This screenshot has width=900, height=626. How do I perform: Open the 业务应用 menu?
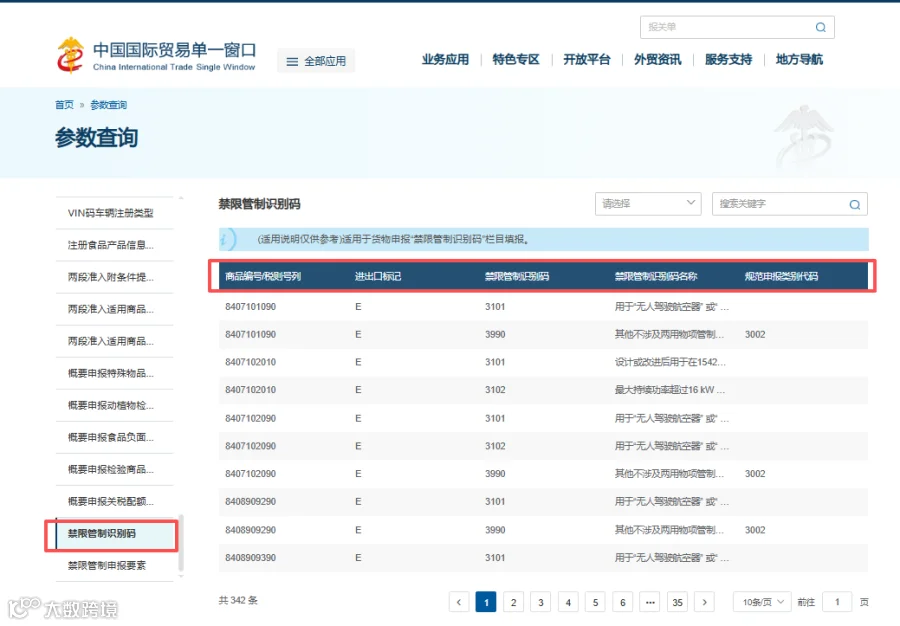pyautogui.click(x=445, y=60)
